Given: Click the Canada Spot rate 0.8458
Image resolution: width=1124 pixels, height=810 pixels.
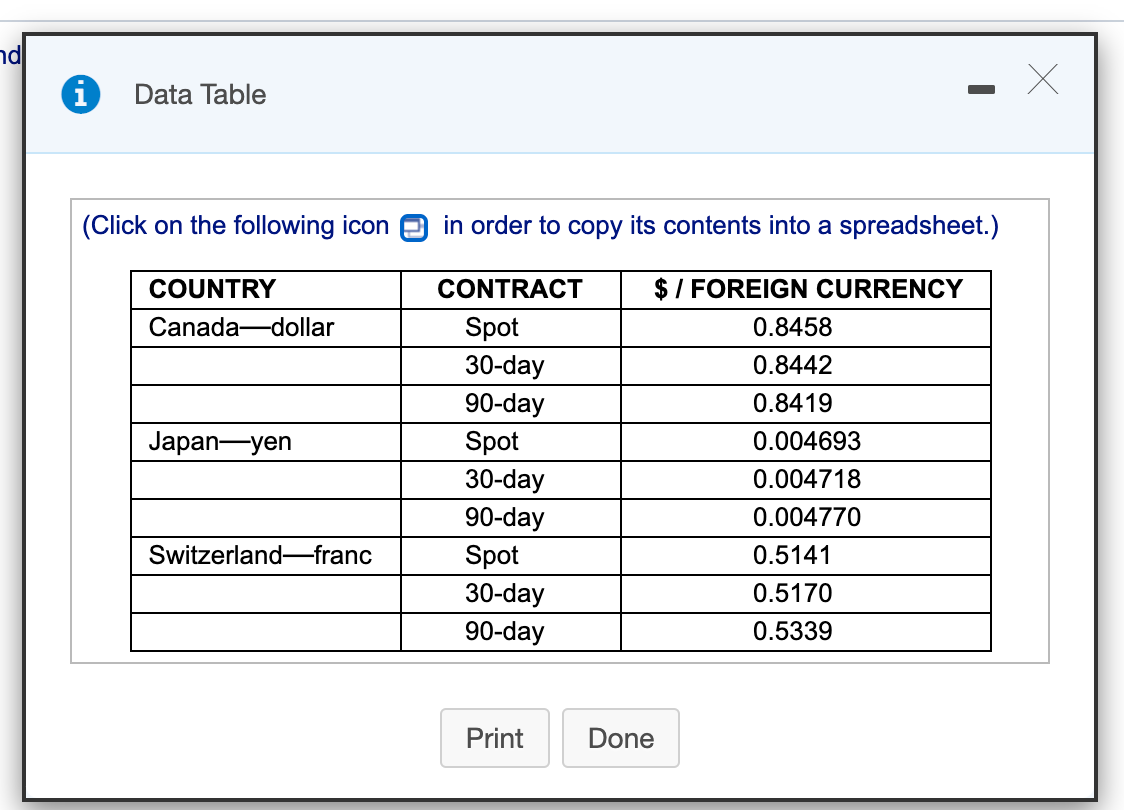Looking at the screenshot, I should point(792,328).
